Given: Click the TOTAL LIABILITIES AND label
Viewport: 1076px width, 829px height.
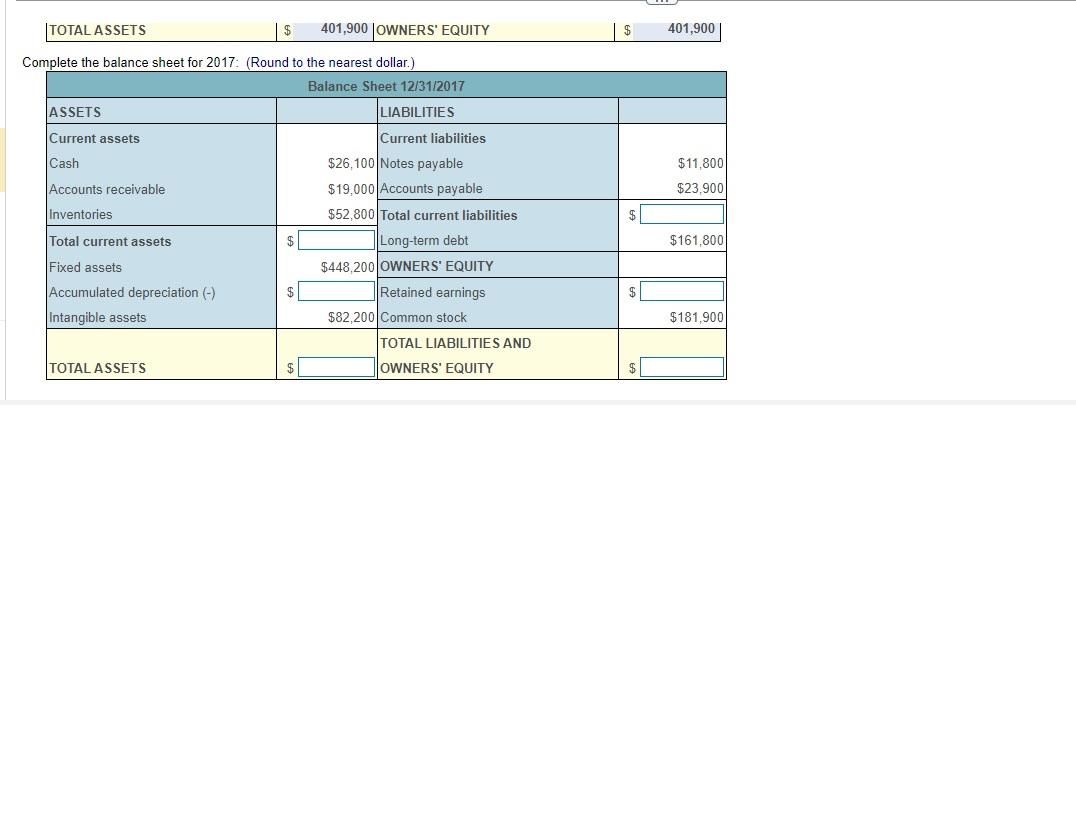Looking at the screenshot, I should pos(456,343).
